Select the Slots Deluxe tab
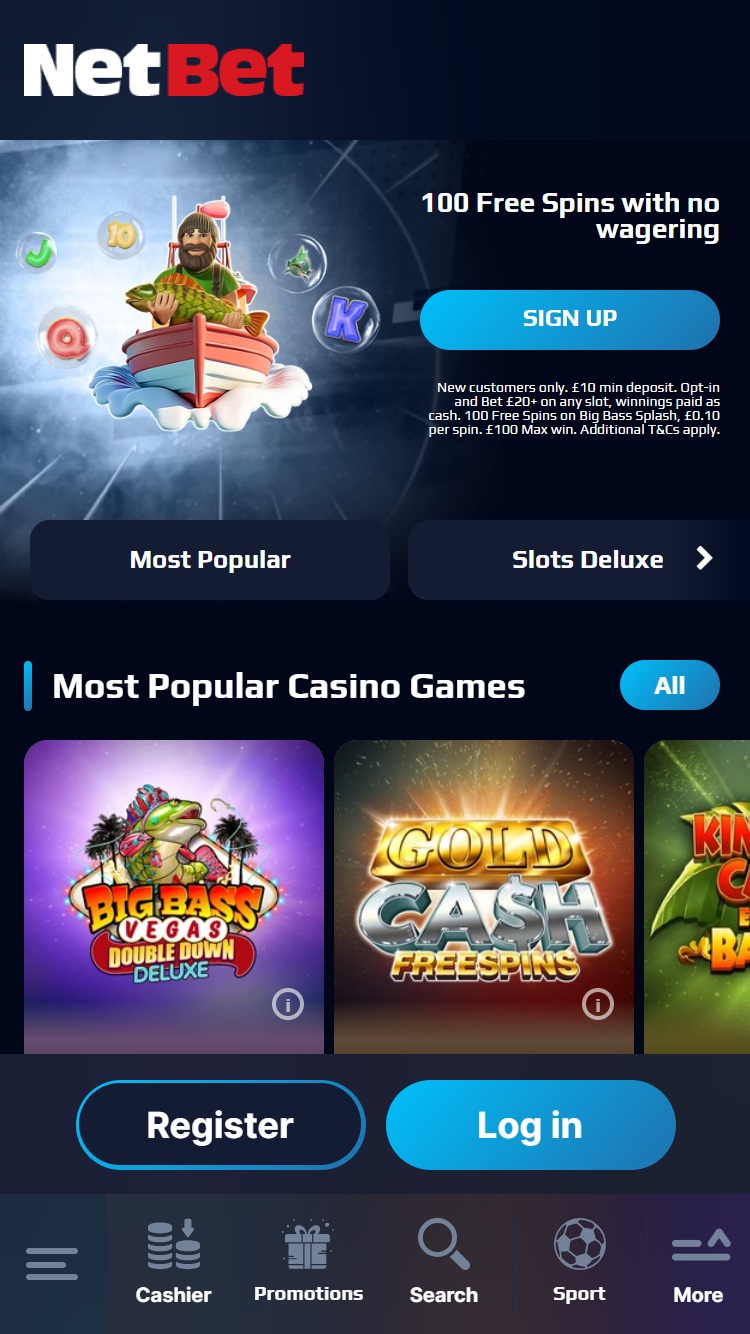Image resolution: width=750 pixels, height=1334 pixels. [579, 560]
